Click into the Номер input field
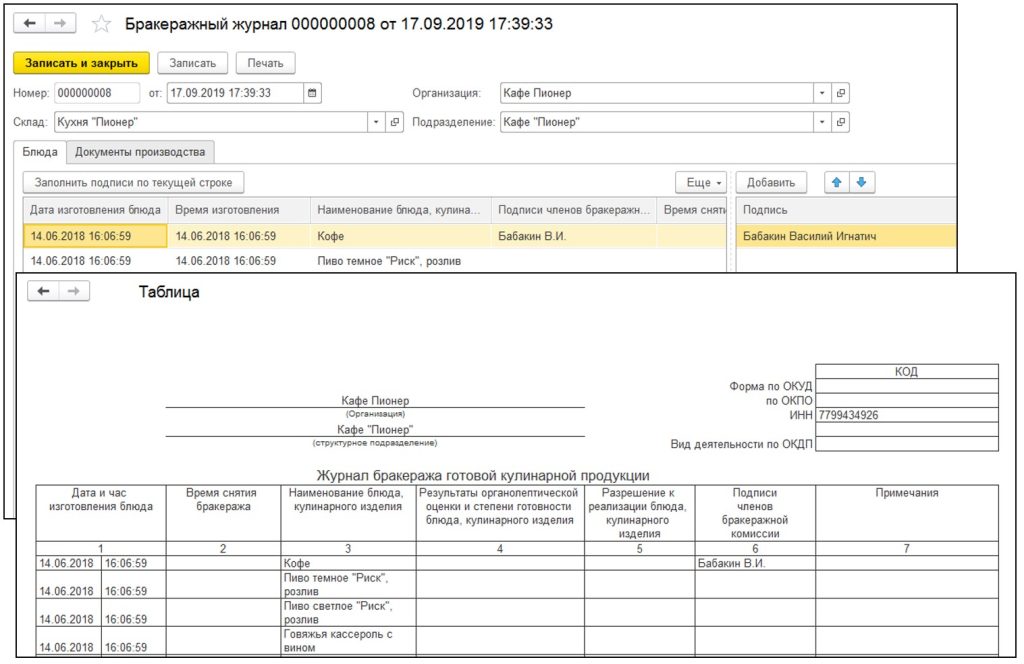Screen dimensions: 1024x664 point(96,93)
